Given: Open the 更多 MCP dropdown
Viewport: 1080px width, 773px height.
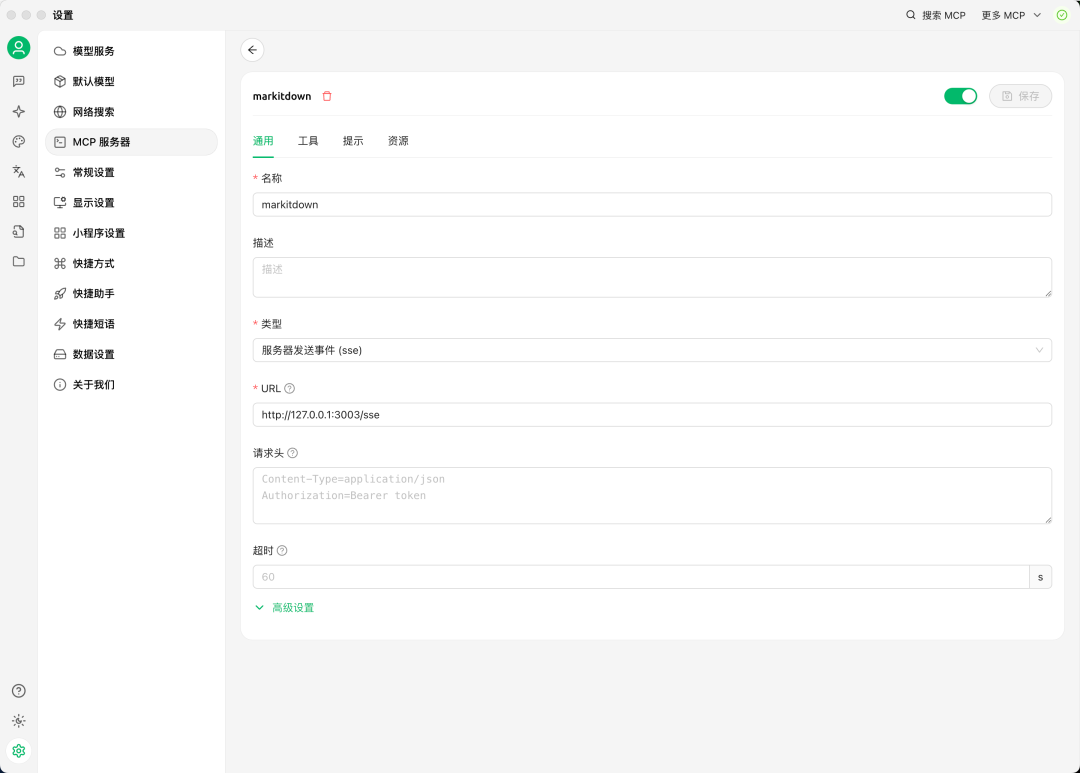Looking at the screenshot, I should pyautogui.click(x=1011, y=15).
